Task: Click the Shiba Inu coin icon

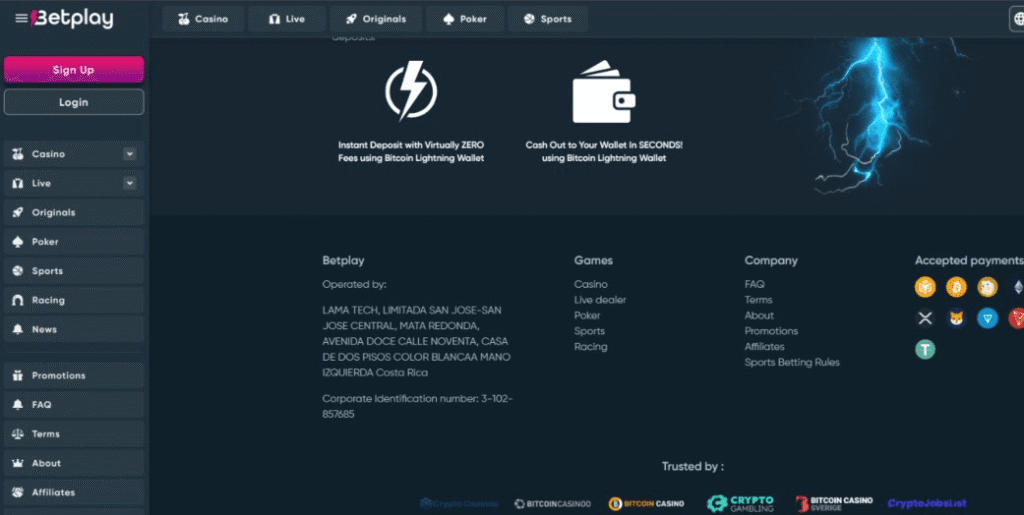Action: pyautogui.click(x=957, y=318)
